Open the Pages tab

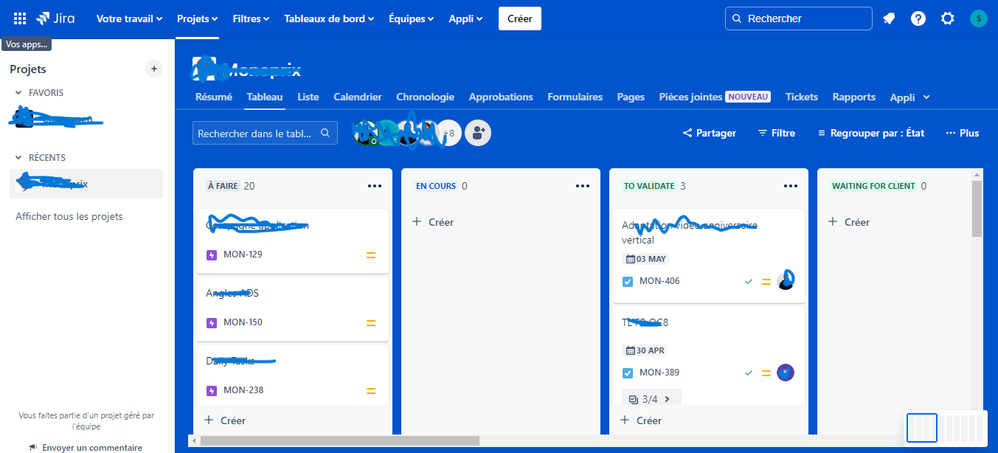coord(631,97)
